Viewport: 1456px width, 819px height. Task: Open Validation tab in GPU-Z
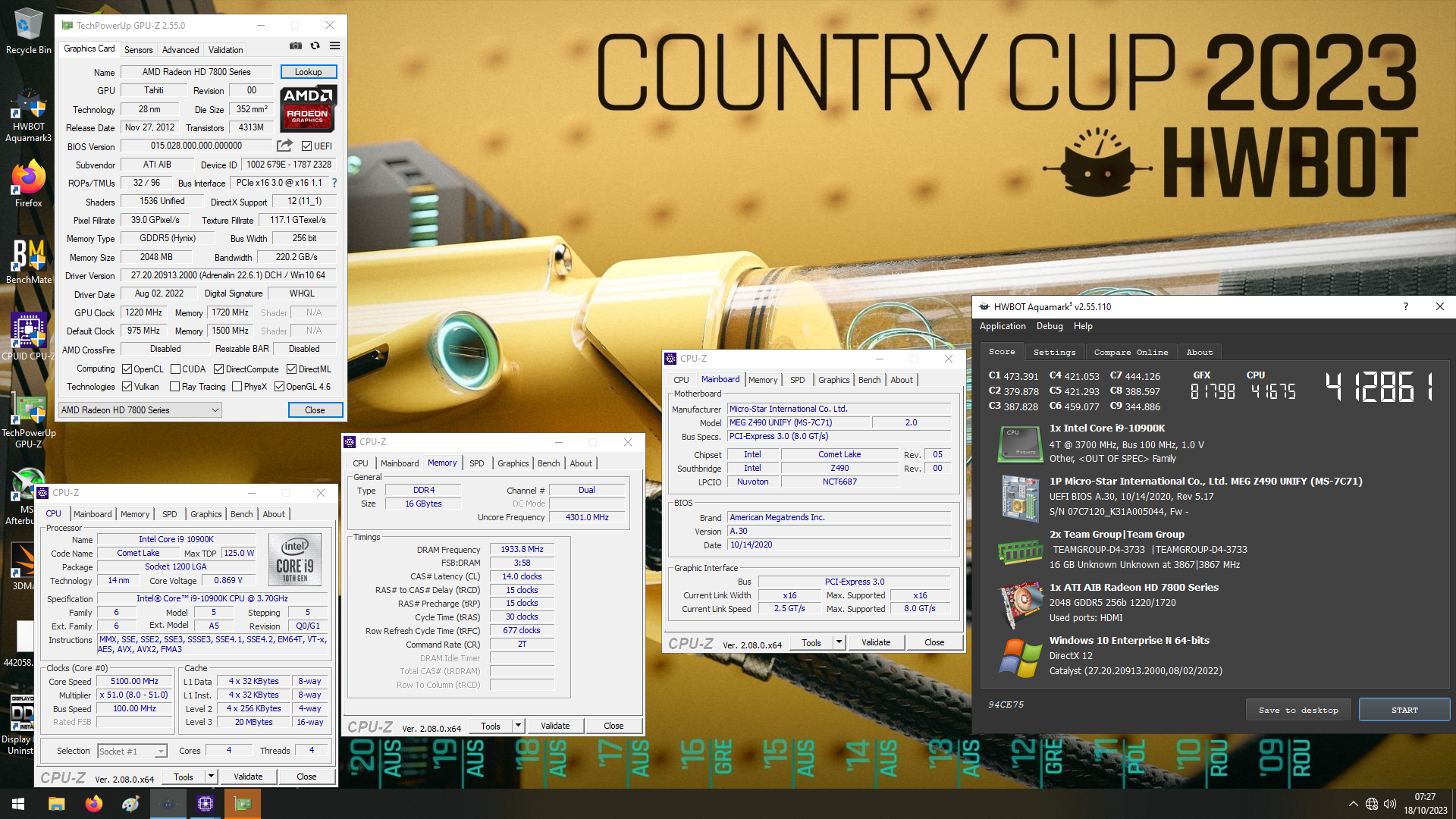coord(225,50)
